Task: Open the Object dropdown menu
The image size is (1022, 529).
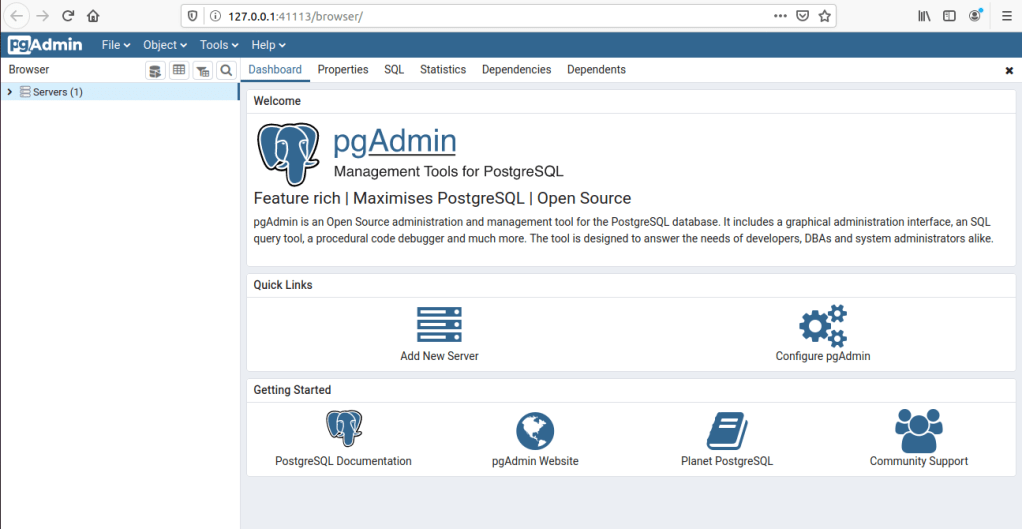Action: [x=165, y=45]
